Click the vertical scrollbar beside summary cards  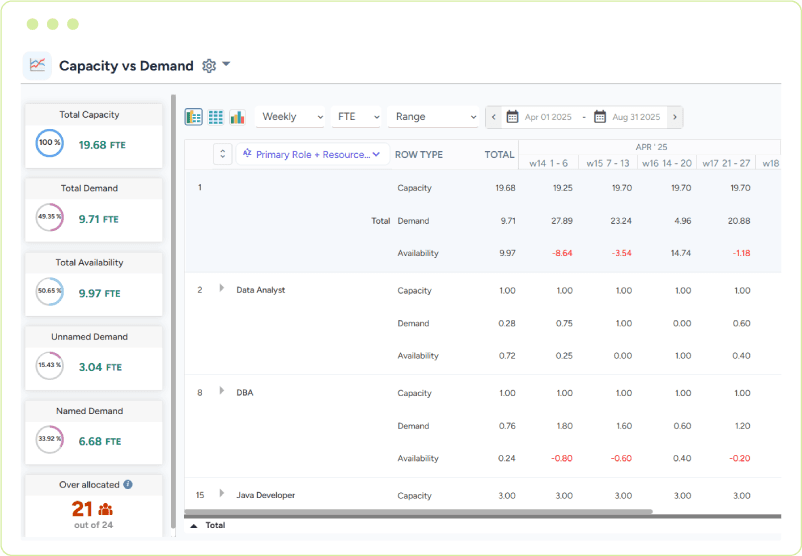click(x=173, y=312)
